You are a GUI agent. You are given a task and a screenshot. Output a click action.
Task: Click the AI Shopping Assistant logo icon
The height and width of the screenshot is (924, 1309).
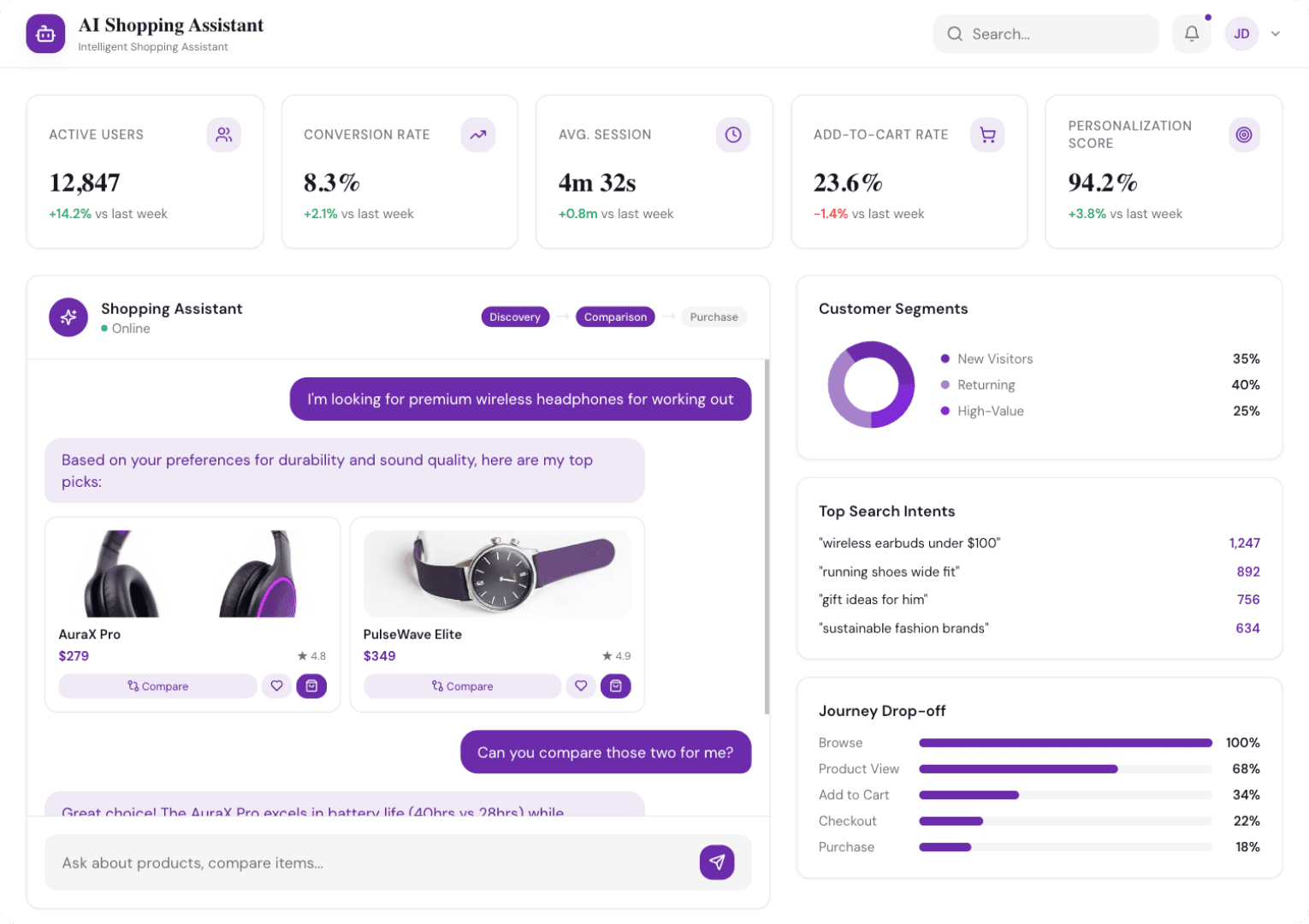coord(45,33)
